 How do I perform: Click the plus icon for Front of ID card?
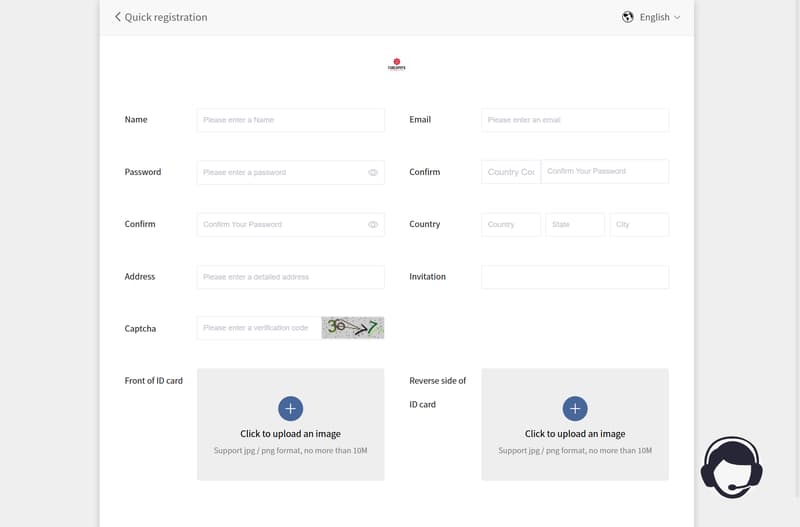click(290, 409)
